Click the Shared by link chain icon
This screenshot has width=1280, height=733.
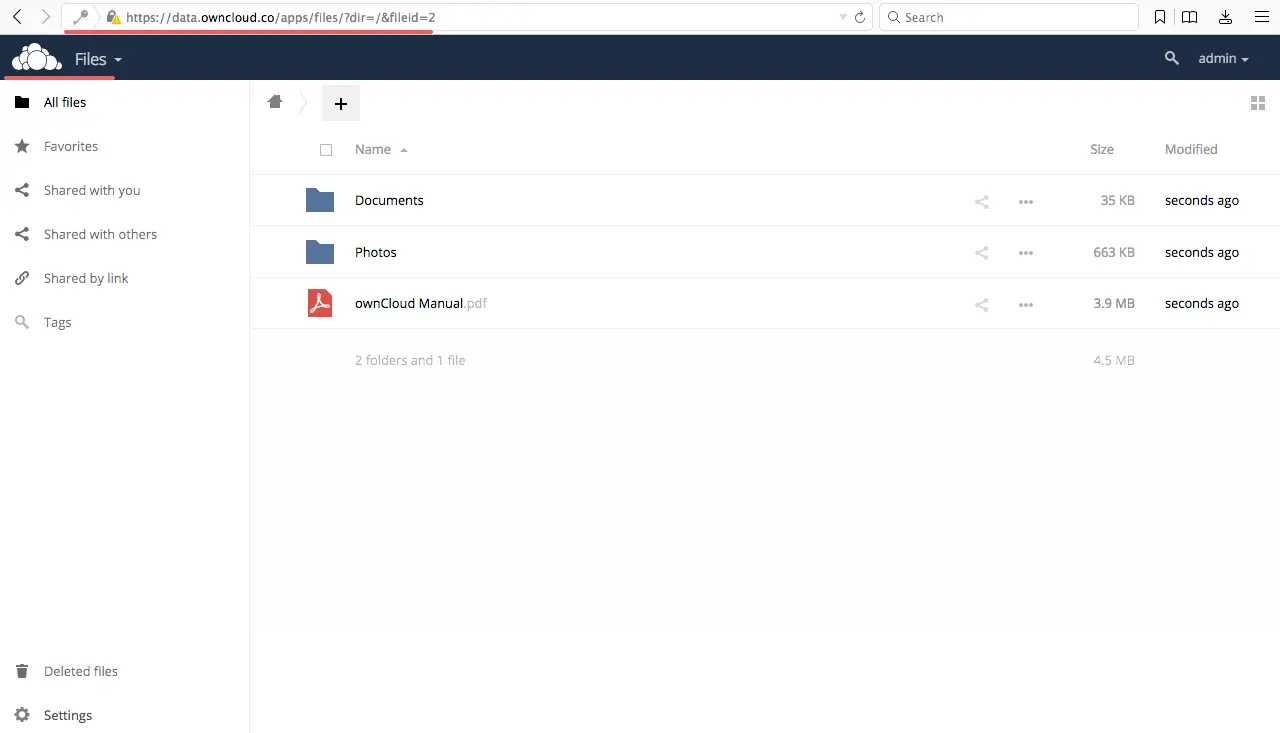[x=22, y=278]
